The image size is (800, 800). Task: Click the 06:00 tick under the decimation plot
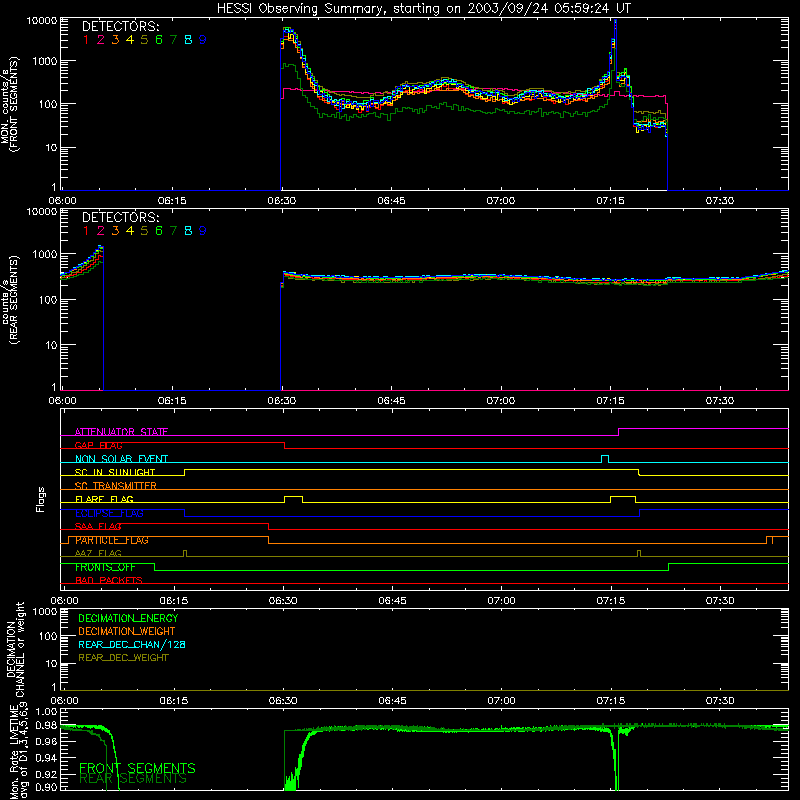pyautogui.click(x=64, y=701)
